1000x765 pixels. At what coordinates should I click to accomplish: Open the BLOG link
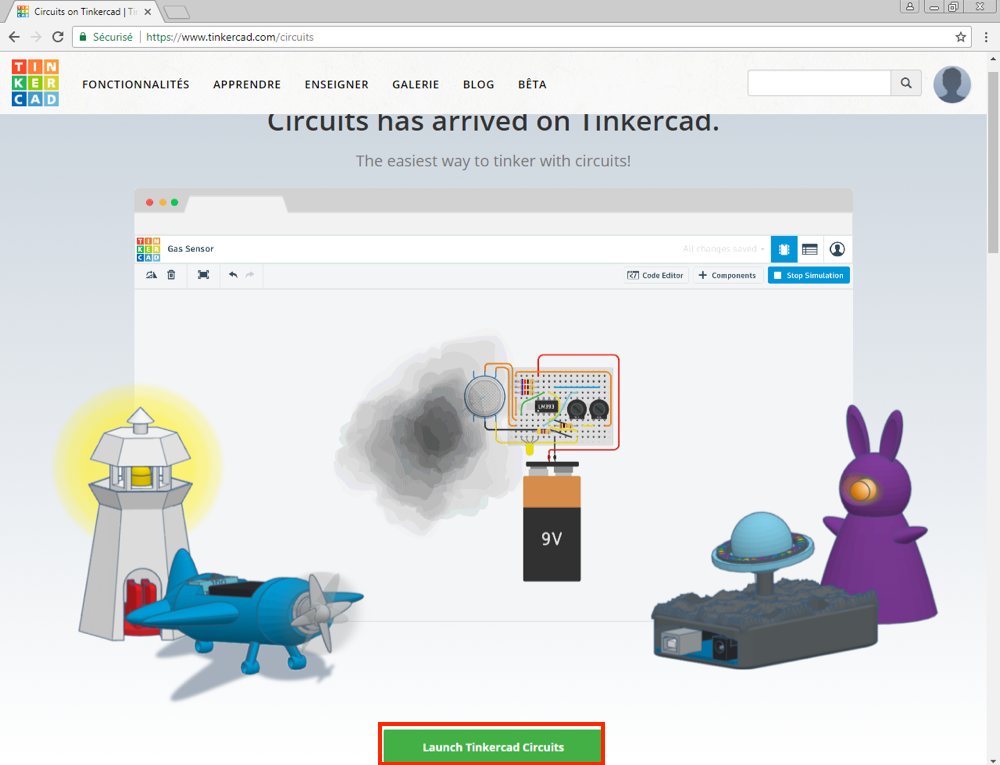point(478,84)
